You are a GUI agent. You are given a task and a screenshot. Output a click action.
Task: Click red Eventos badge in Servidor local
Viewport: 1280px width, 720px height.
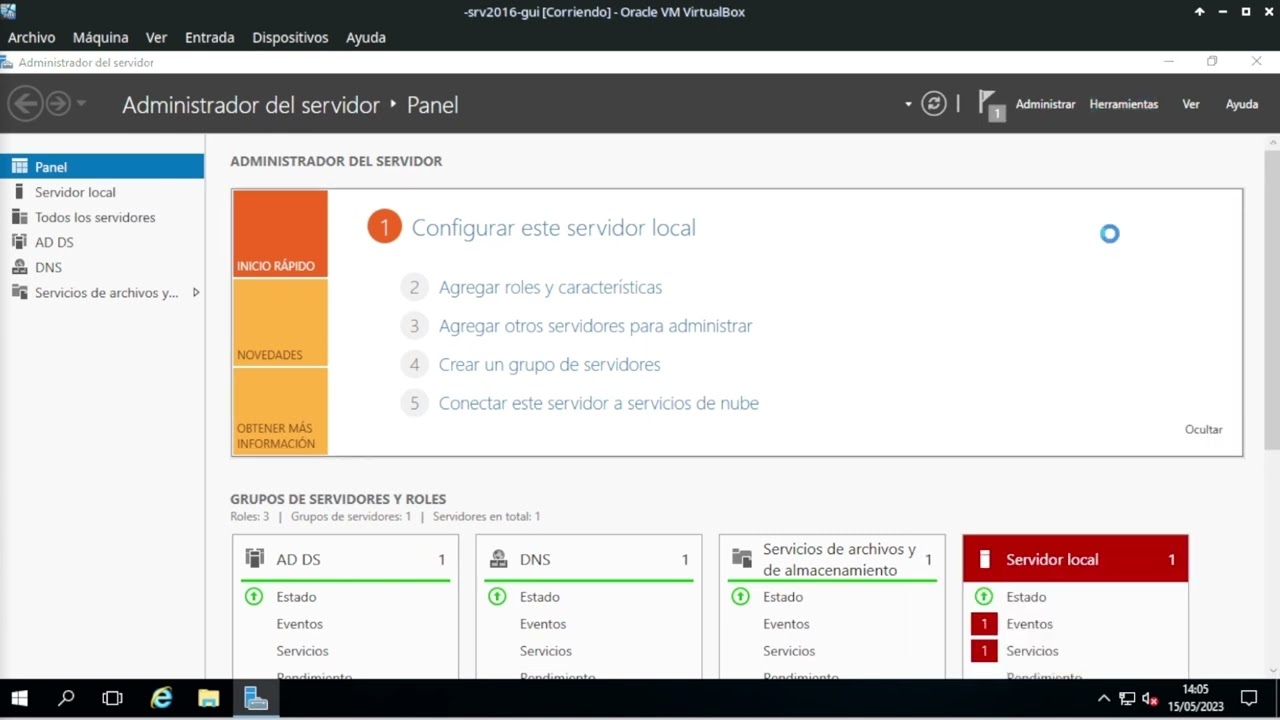point(984,624)
